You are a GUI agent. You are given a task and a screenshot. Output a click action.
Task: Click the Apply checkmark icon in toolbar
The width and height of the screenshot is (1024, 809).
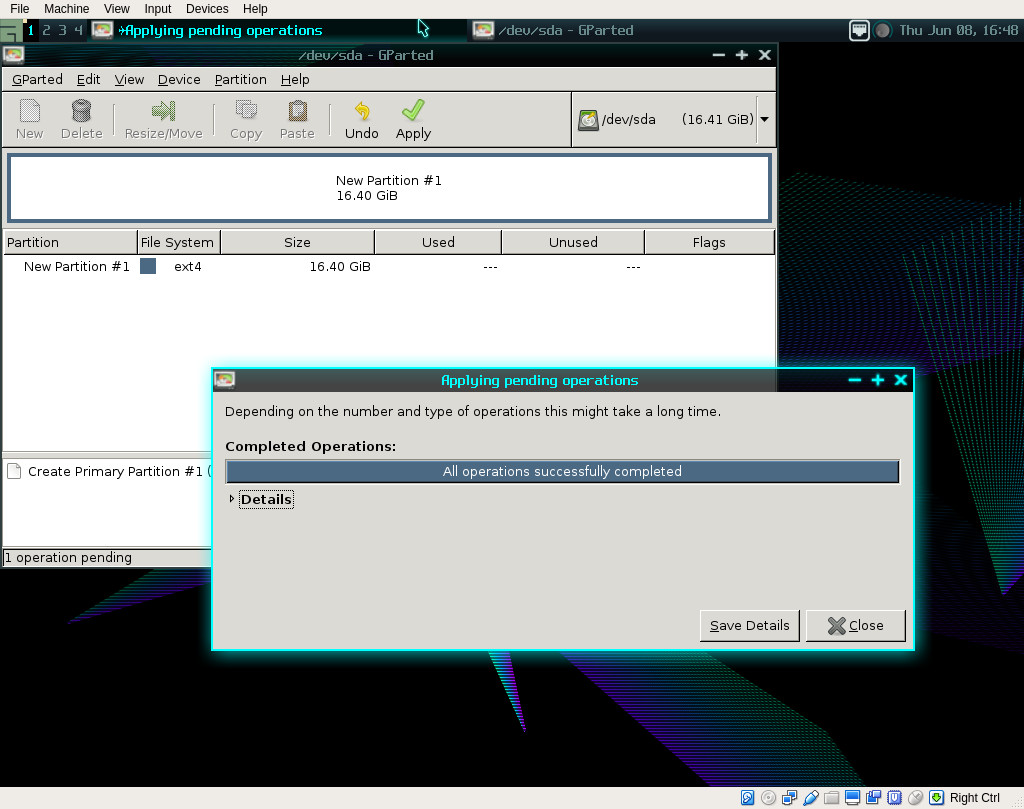pyautogui.click(x=413, y=111)
